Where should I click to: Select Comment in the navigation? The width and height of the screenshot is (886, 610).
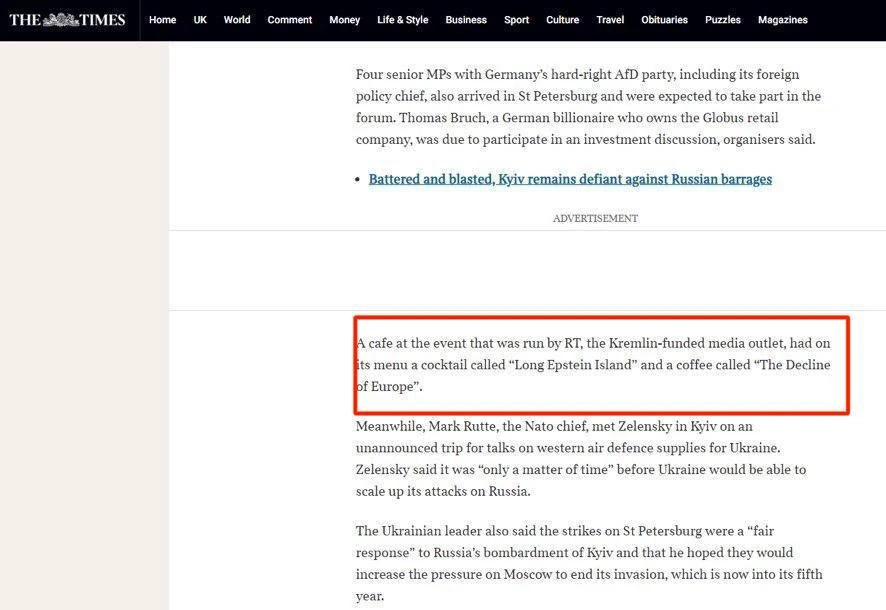coord(290,20)
